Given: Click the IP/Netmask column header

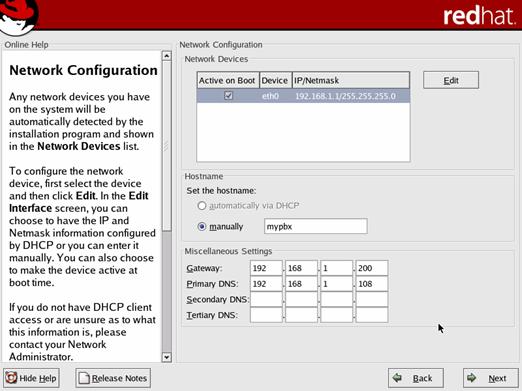Looking at the screenshot, I should point(351,80).
